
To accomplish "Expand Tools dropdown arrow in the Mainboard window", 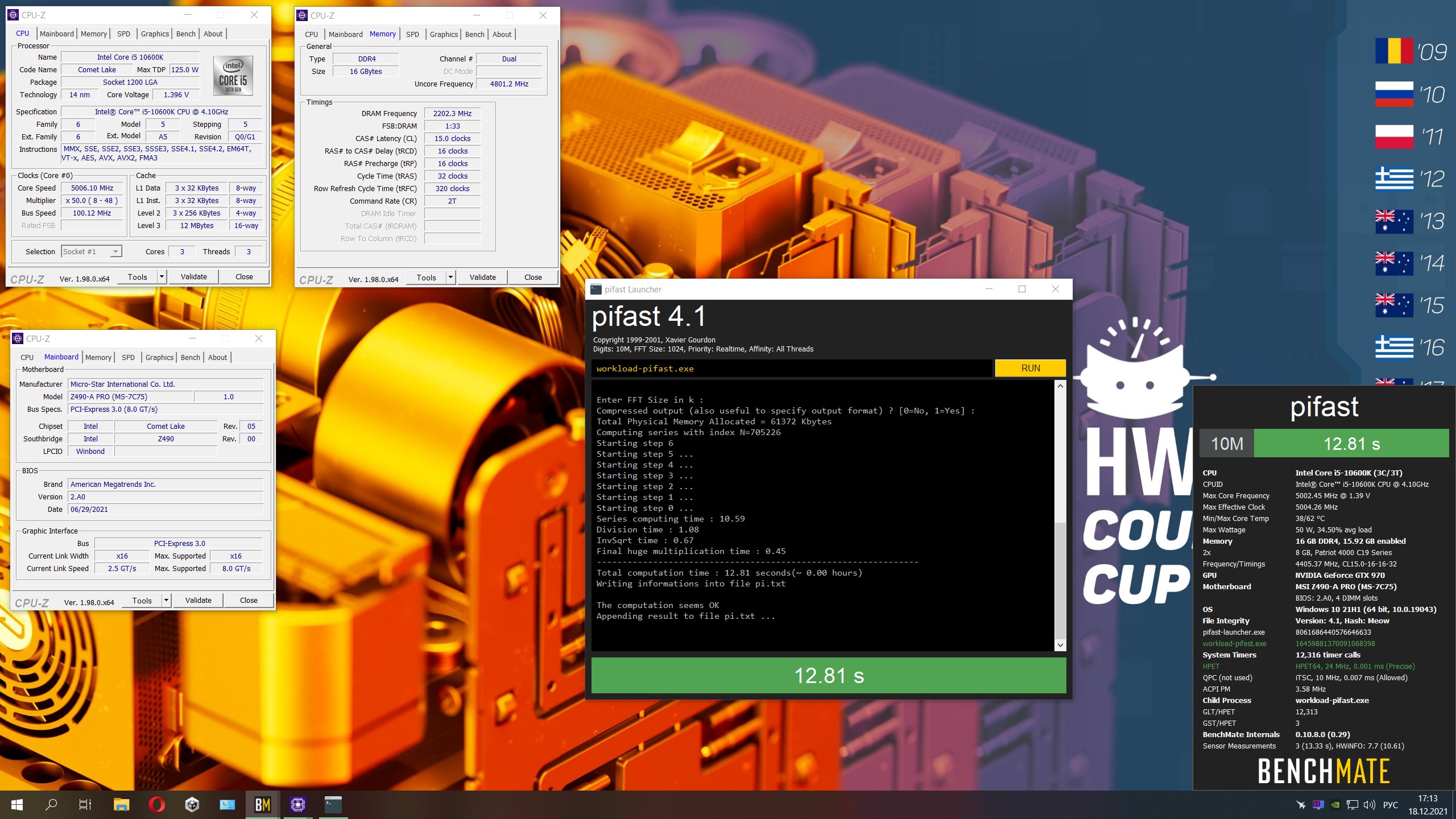I will [x=166, y=601].
